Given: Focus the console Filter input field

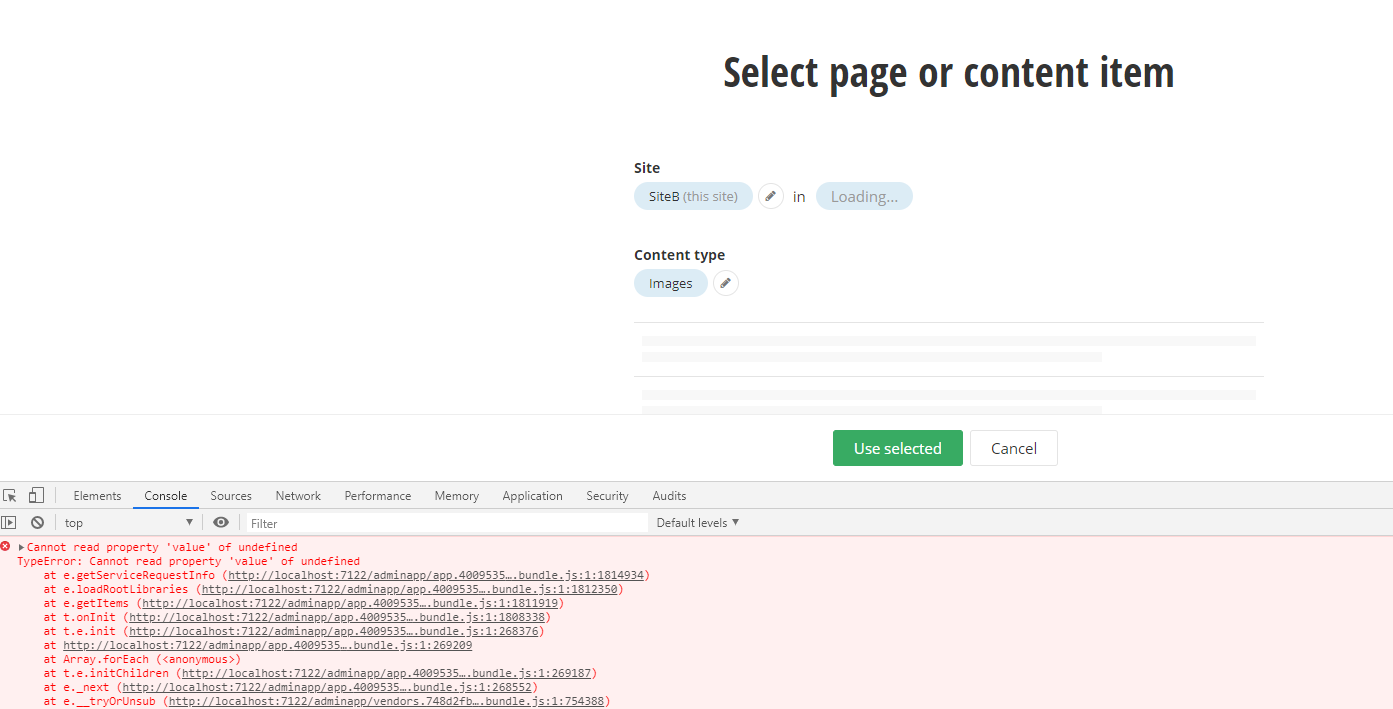Looking at the screenshot, I should pyautogui.click(x=447, y=523).
